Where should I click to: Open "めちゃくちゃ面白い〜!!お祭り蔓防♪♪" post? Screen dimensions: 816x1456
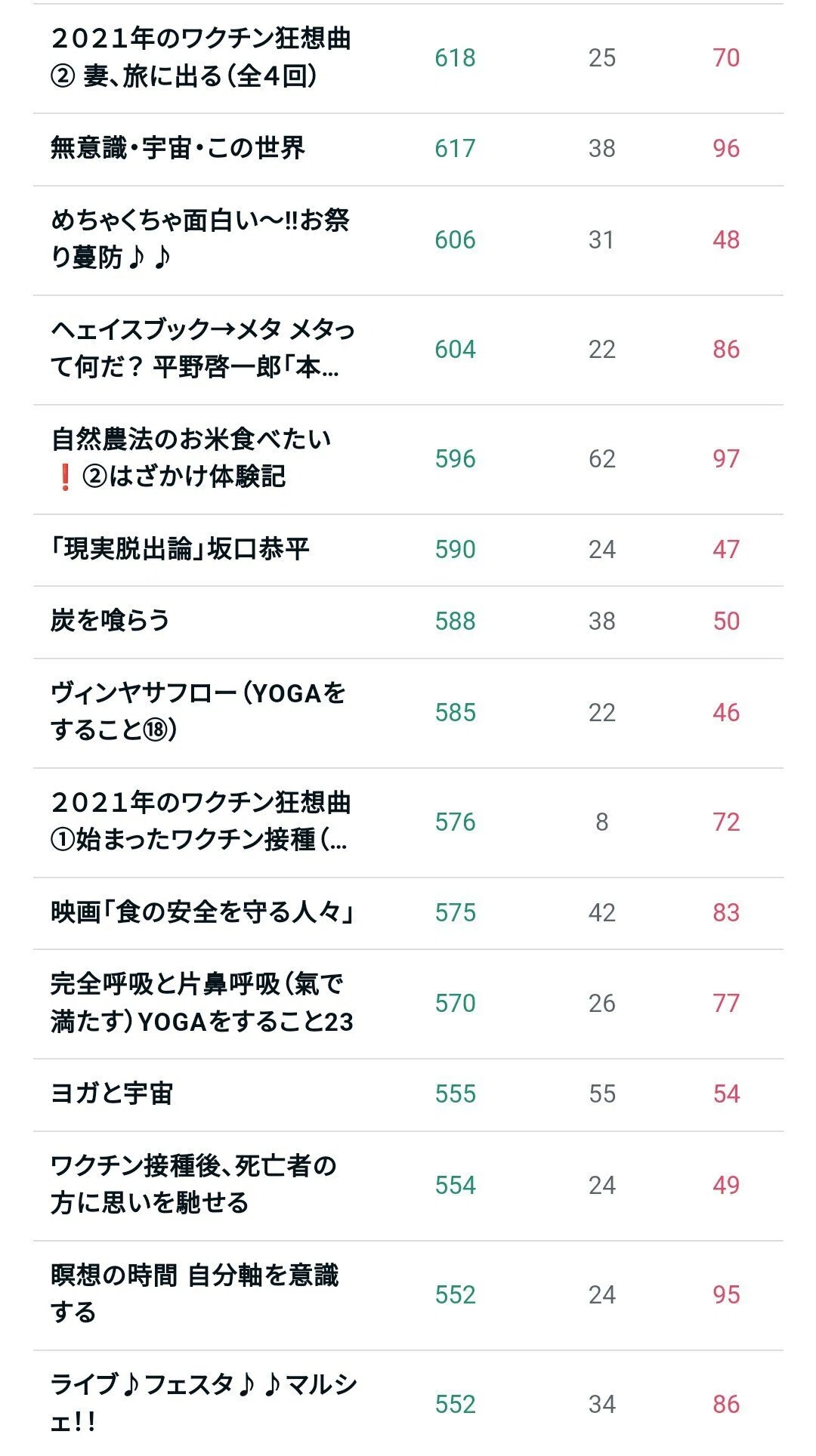200,239
